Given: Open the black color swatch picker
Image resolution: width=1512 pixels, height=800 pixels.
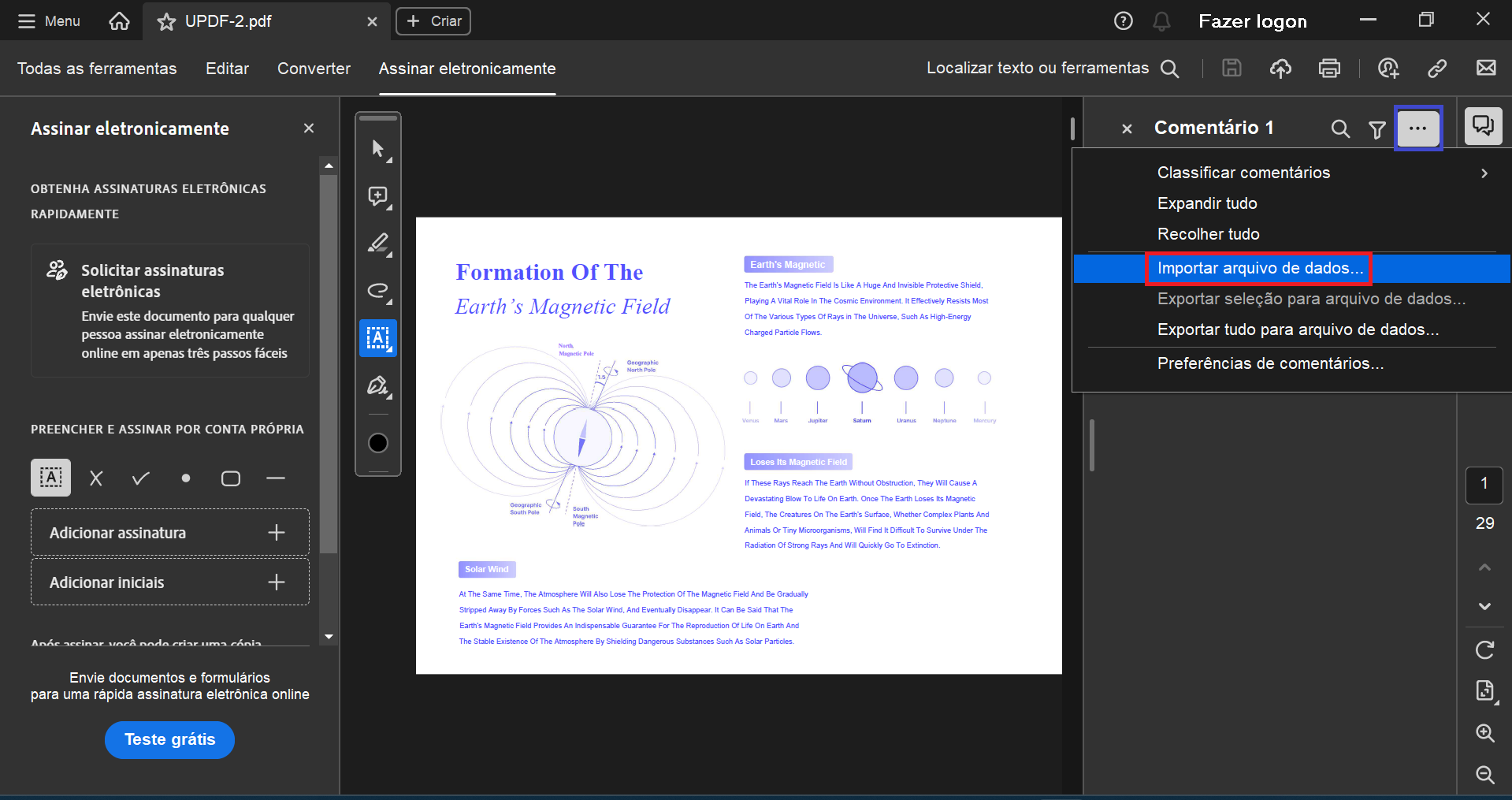Looking at the screenshot, I should click(x=378, y=443).
